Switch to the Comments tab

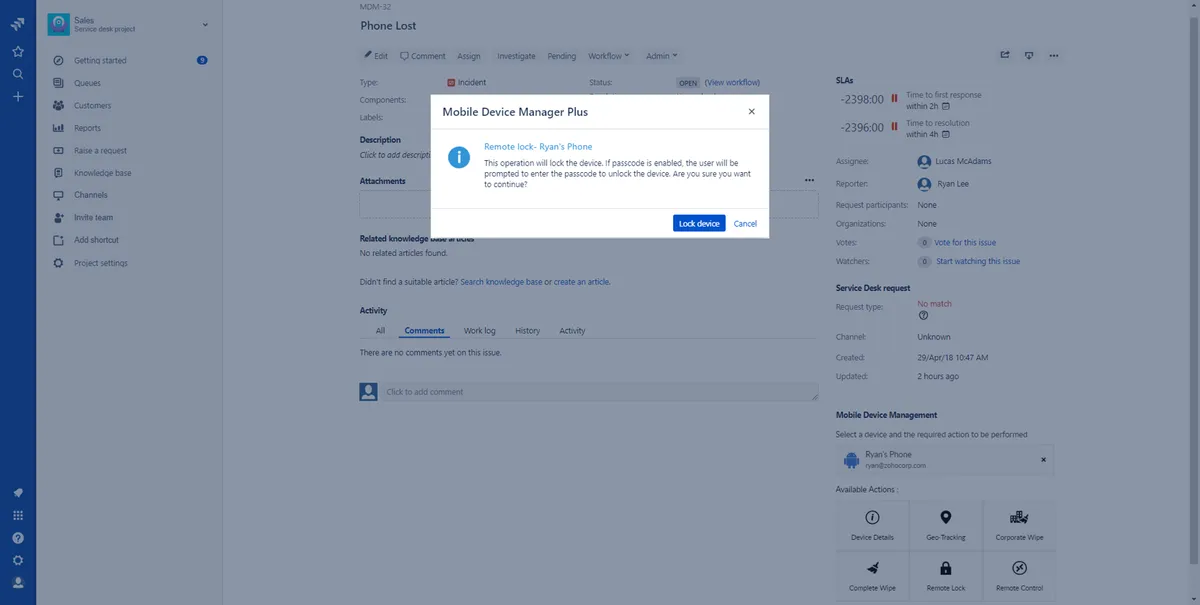click(425, 331)
